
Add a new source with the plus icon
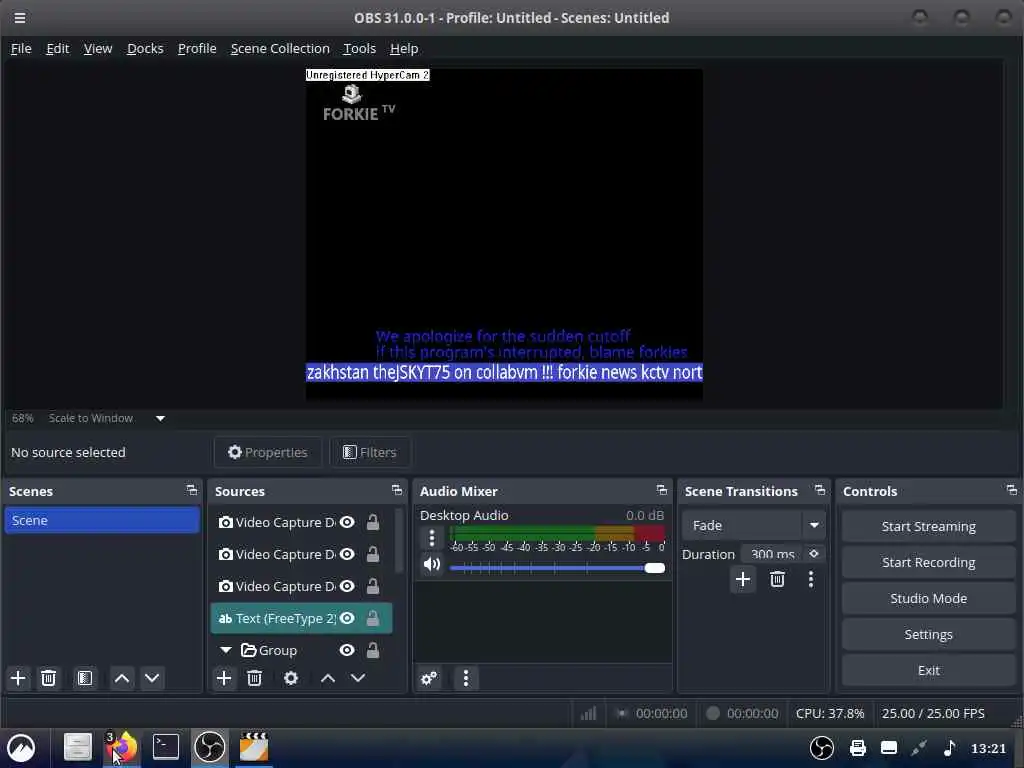[x=224, y=678]
